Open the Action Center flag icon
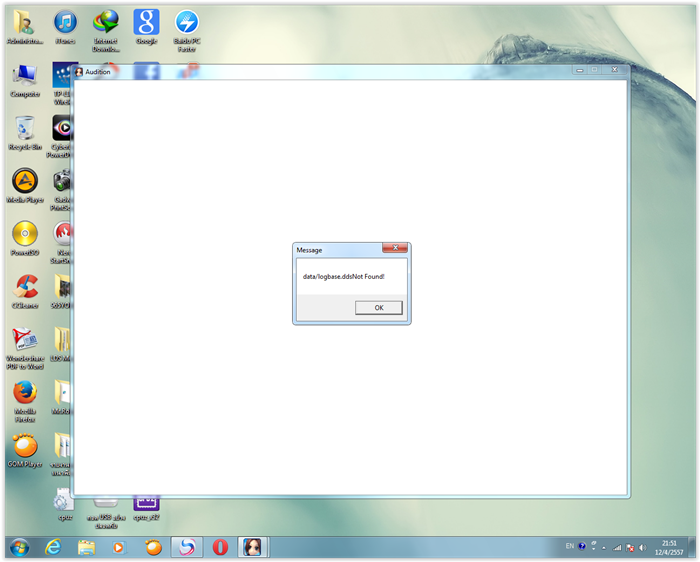Screen dimensions: 700x562 click(630, 548)
